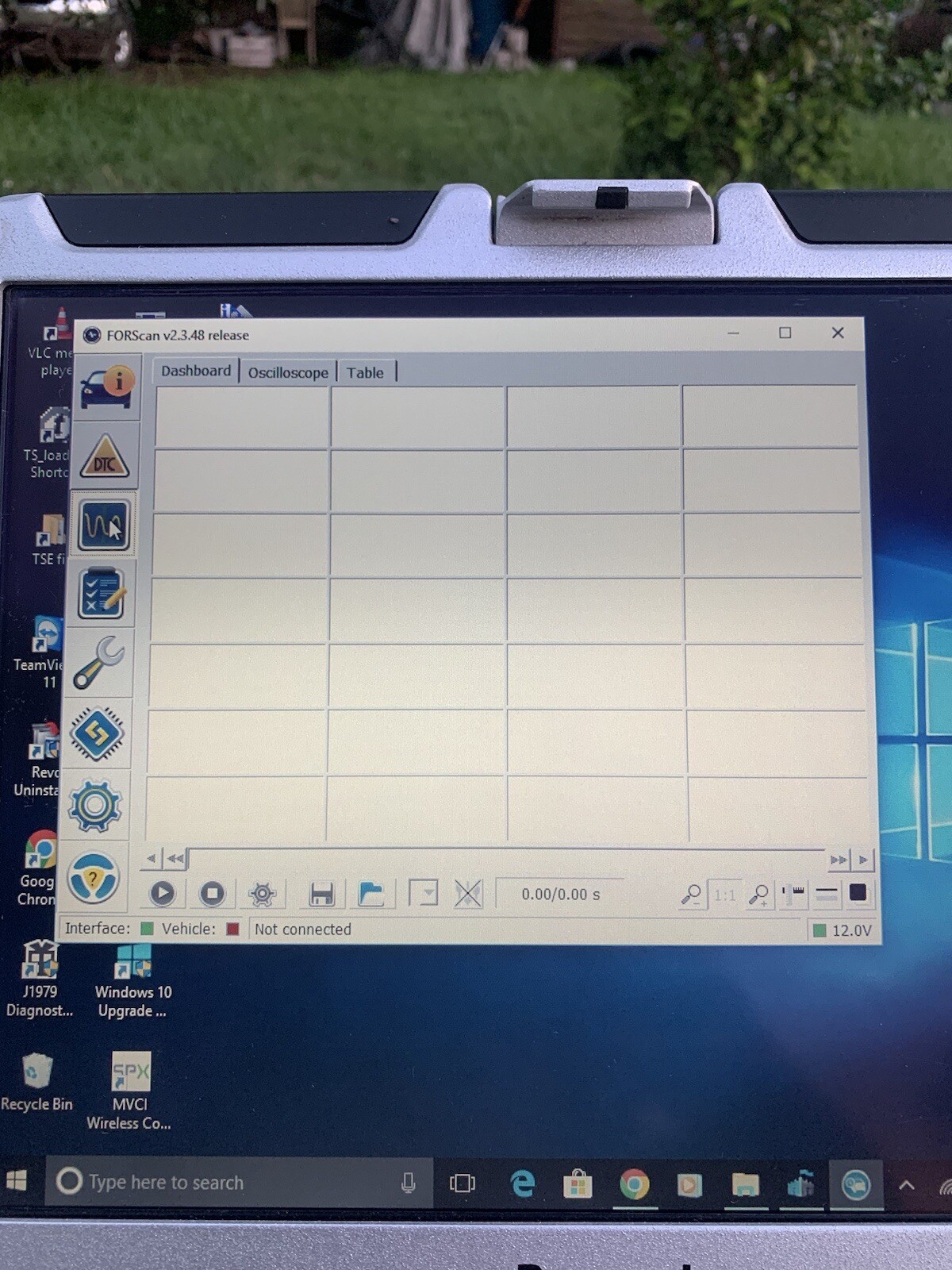The height and width of the screenshot is (1270, 952).
Task: Click the crossed-out markers icon
Action: click(x=468, y=895)
